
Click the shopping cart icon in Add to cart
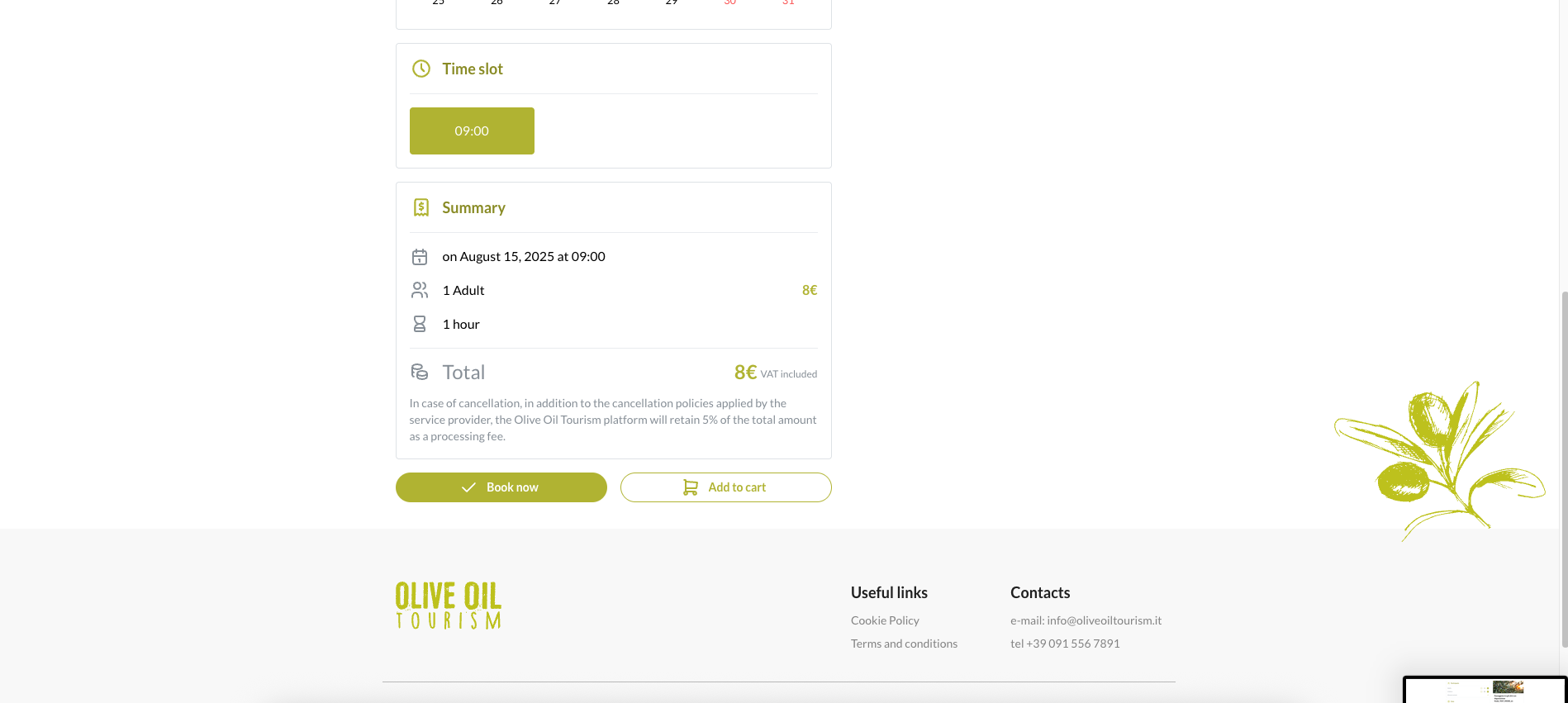pos(691,487)
